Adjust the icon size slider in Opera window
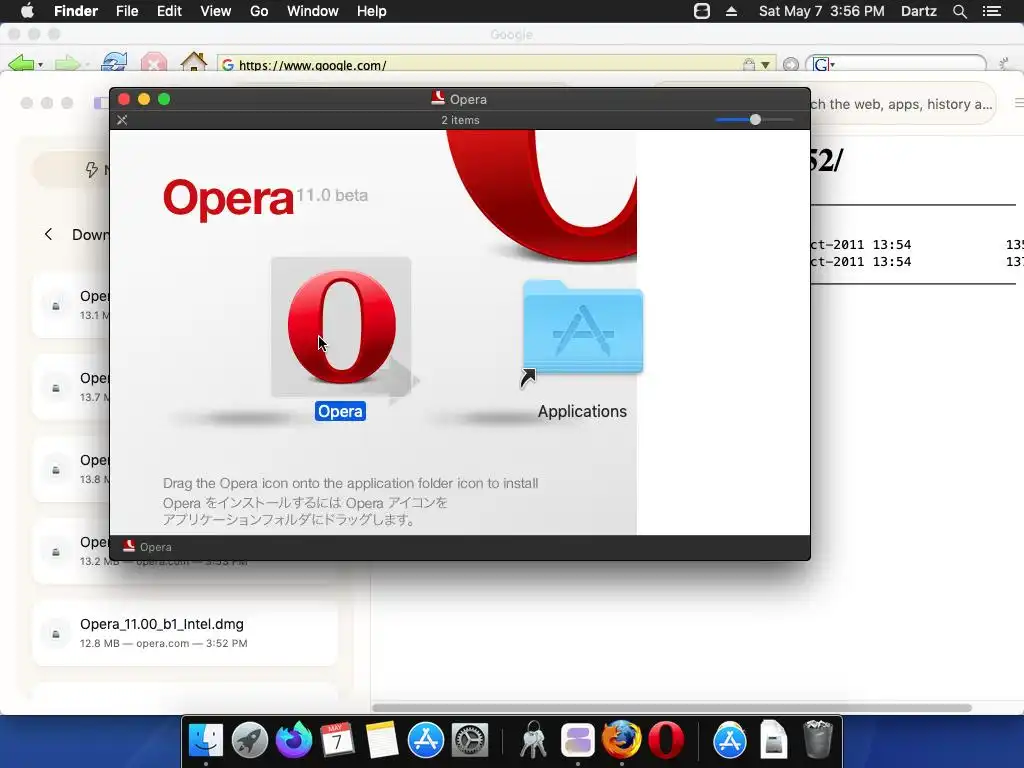1024x768 pixels. pos(755,120)
